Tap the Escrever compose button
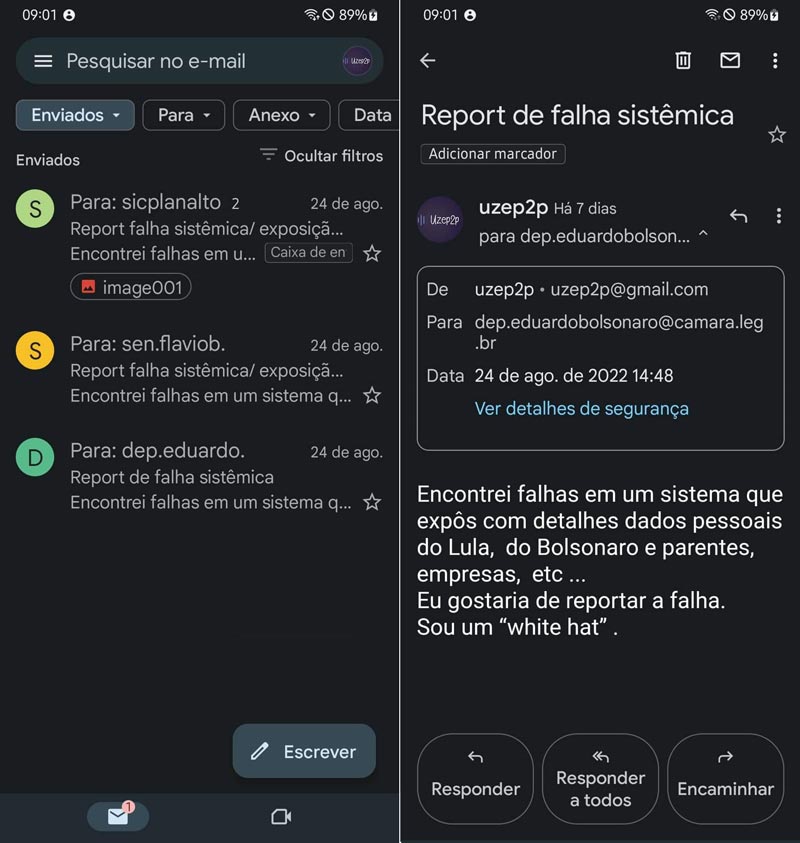The image size is (800, 843). tap(304, 751)
